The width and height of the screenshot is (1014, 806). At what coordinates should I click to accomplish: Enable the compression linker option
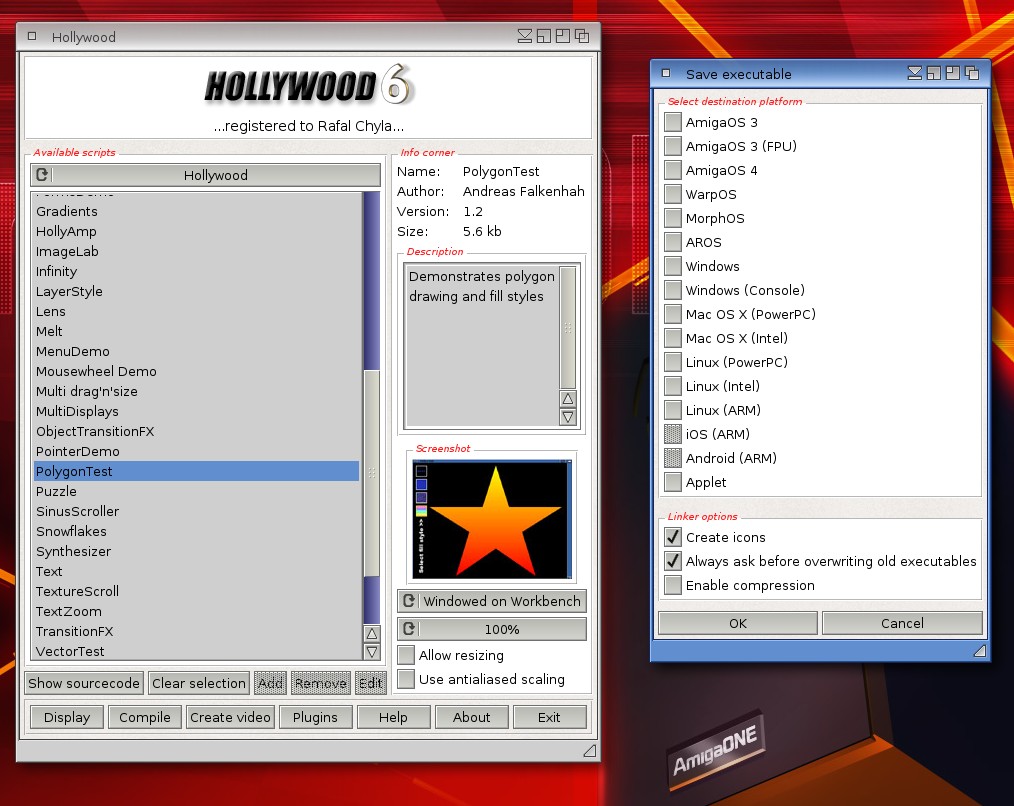point(673,585)
